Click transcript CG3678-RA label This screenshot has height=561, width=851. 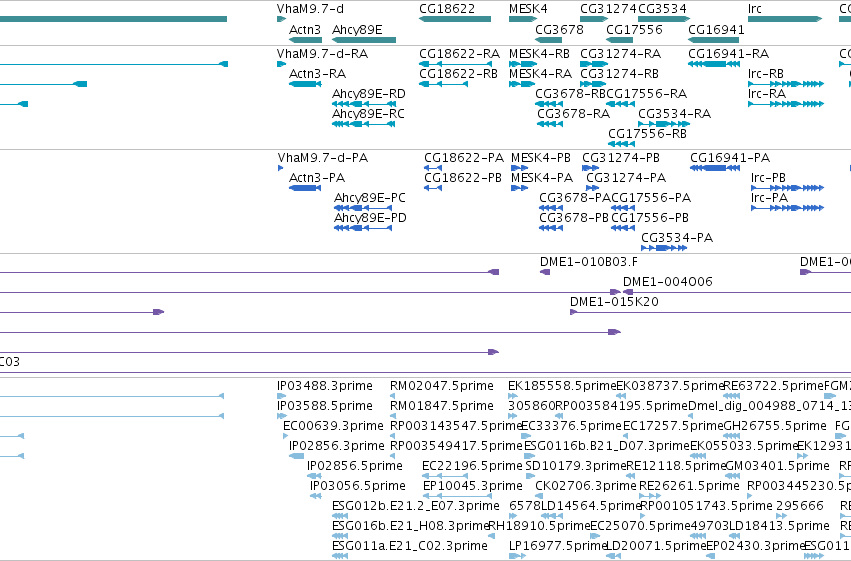(573, 113)
